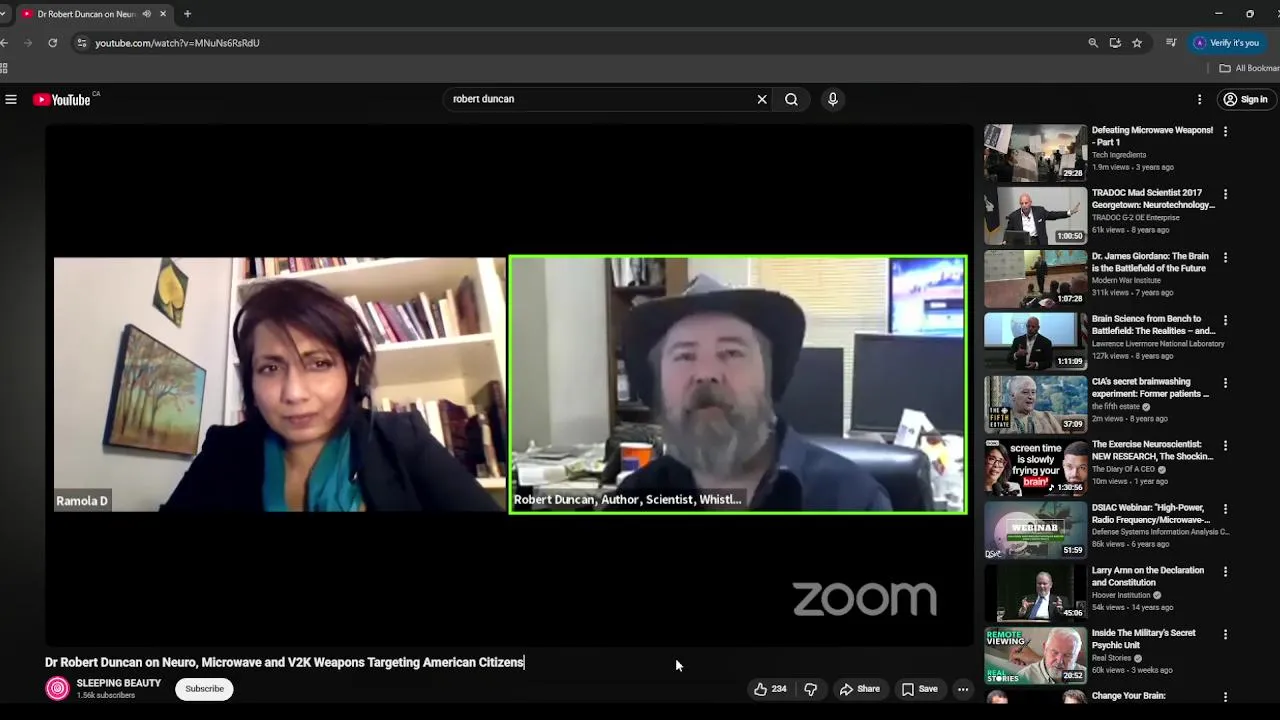The height and width of the screenshot is (720, 1280).
Task: Open 'CIA's secret brainwashing experiment' thumbnail
Action: point(1035,404)
